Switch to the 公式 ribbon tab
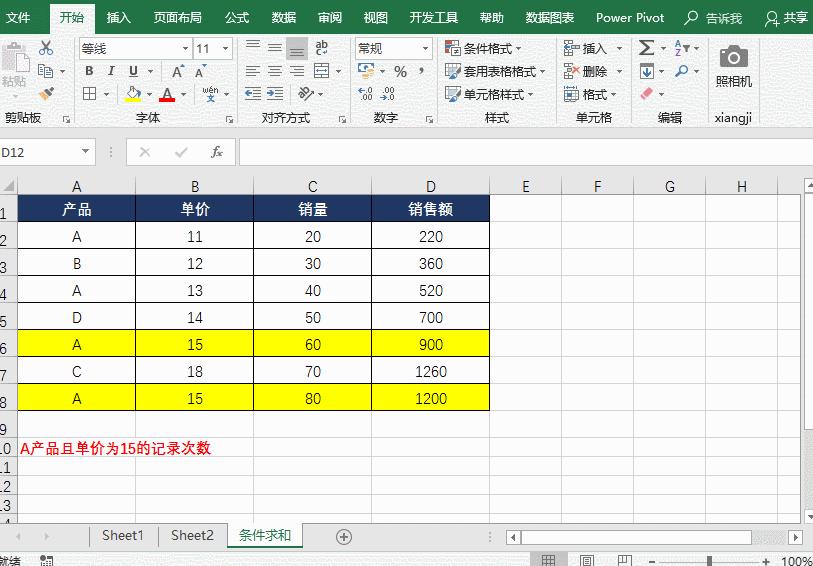This screenshot has height=566, width=813. tap(237, 18)
